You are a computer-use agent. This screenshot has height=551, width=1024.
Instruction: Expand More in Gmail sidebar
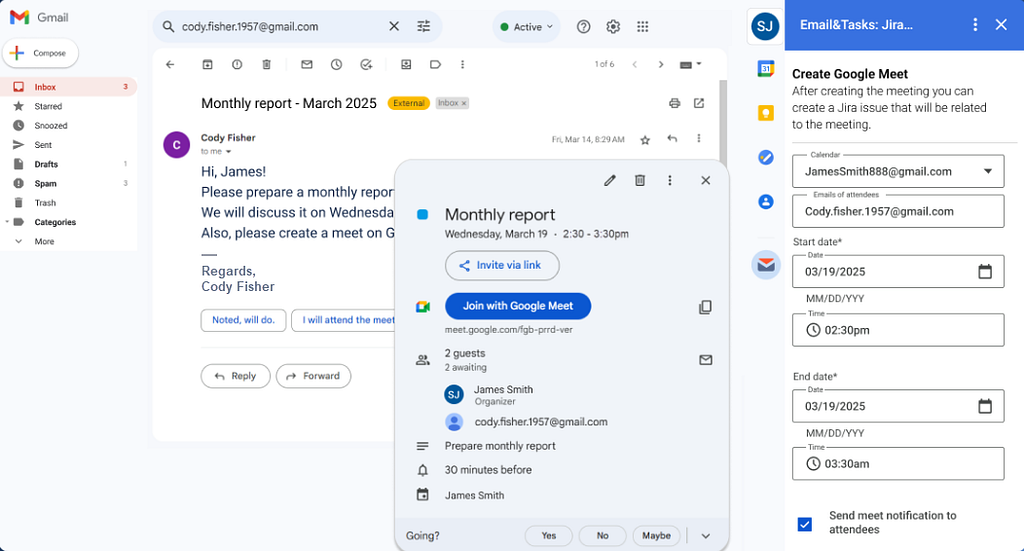44,242
